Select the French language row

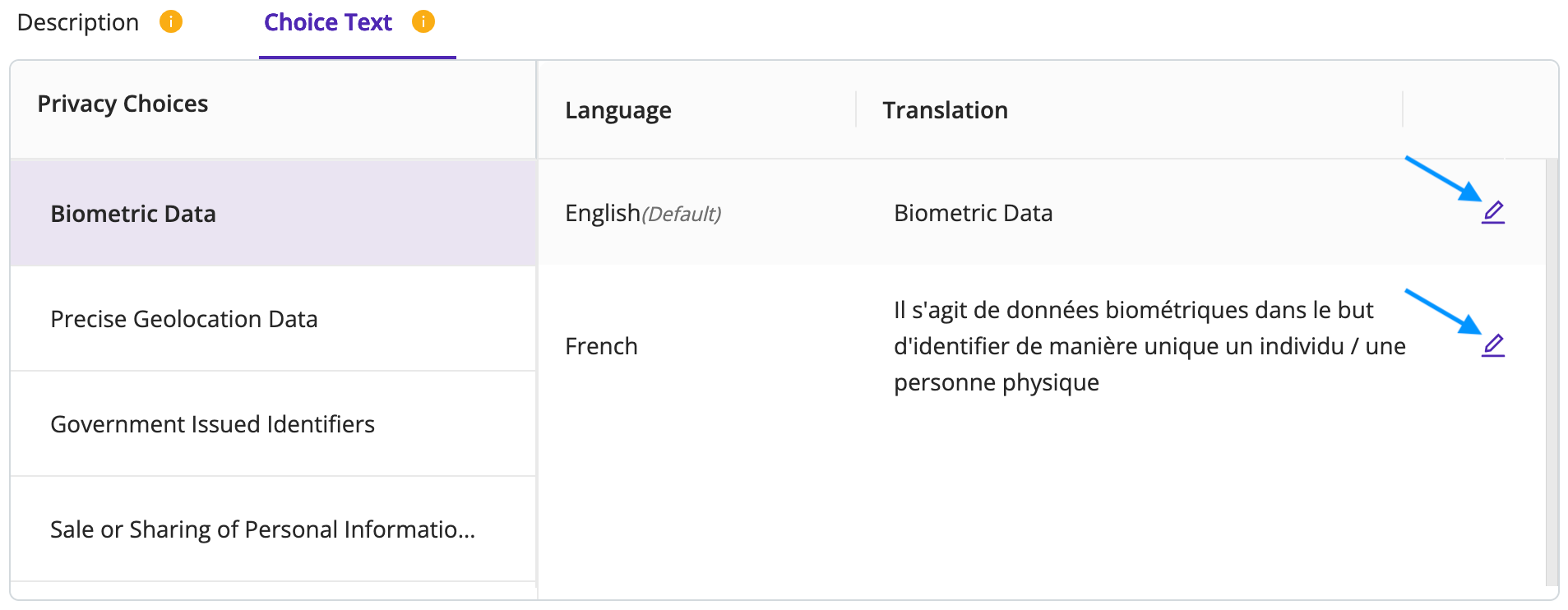point(1042,346)
